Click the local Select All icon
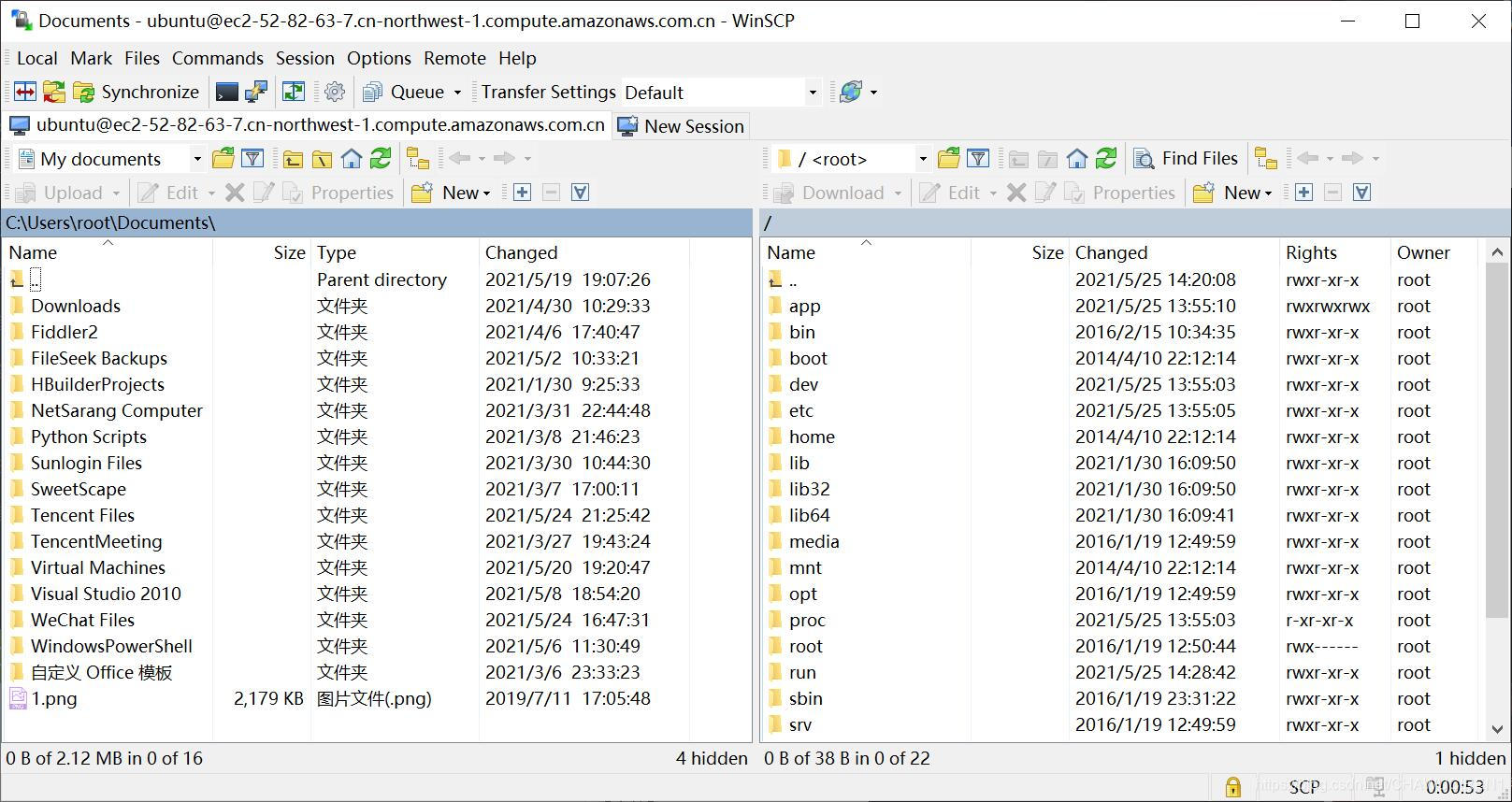1512x802 pixels. click(x=580, y=193)
